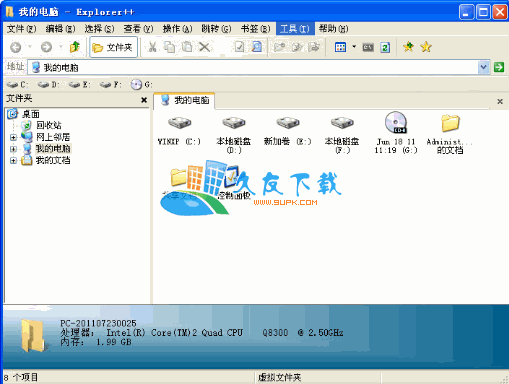The width and height of the screenshot is (509, 384).
Task: Open the 跳转 (G) menu
Action: [x=216, y=29]
